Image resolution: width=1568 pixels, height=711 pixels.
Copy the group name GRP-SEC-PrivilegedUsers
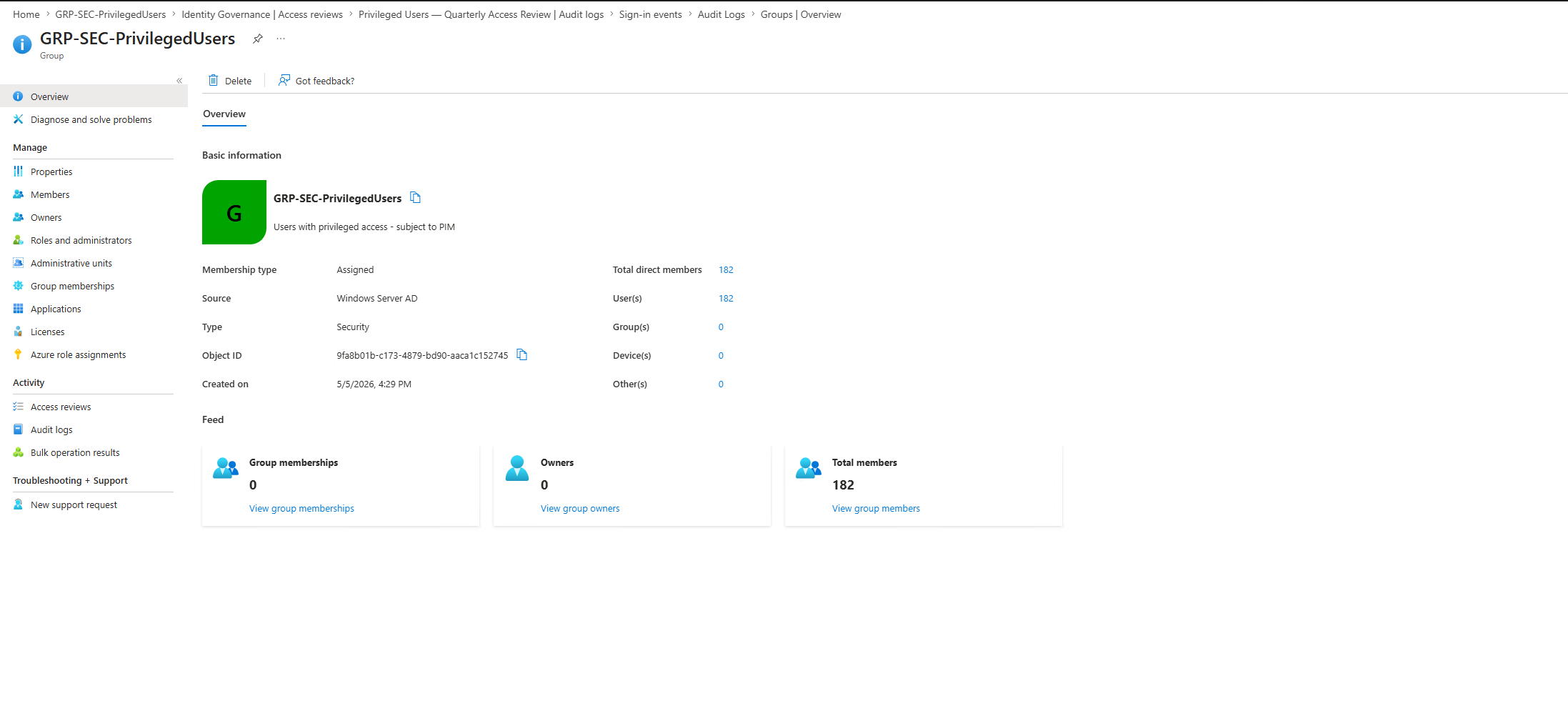click(415, 198)
